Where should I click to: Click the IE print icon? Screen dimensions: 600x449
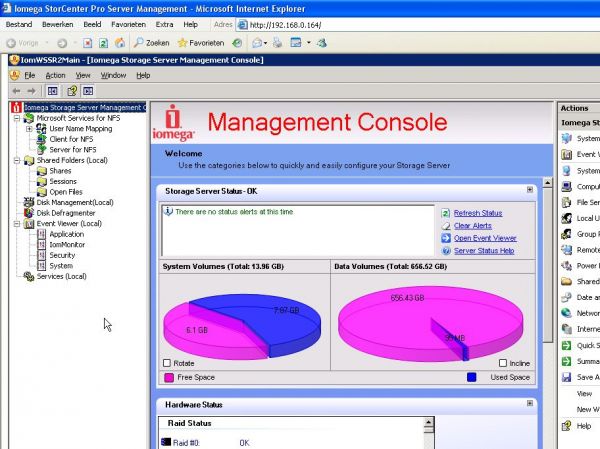(277, 43)
